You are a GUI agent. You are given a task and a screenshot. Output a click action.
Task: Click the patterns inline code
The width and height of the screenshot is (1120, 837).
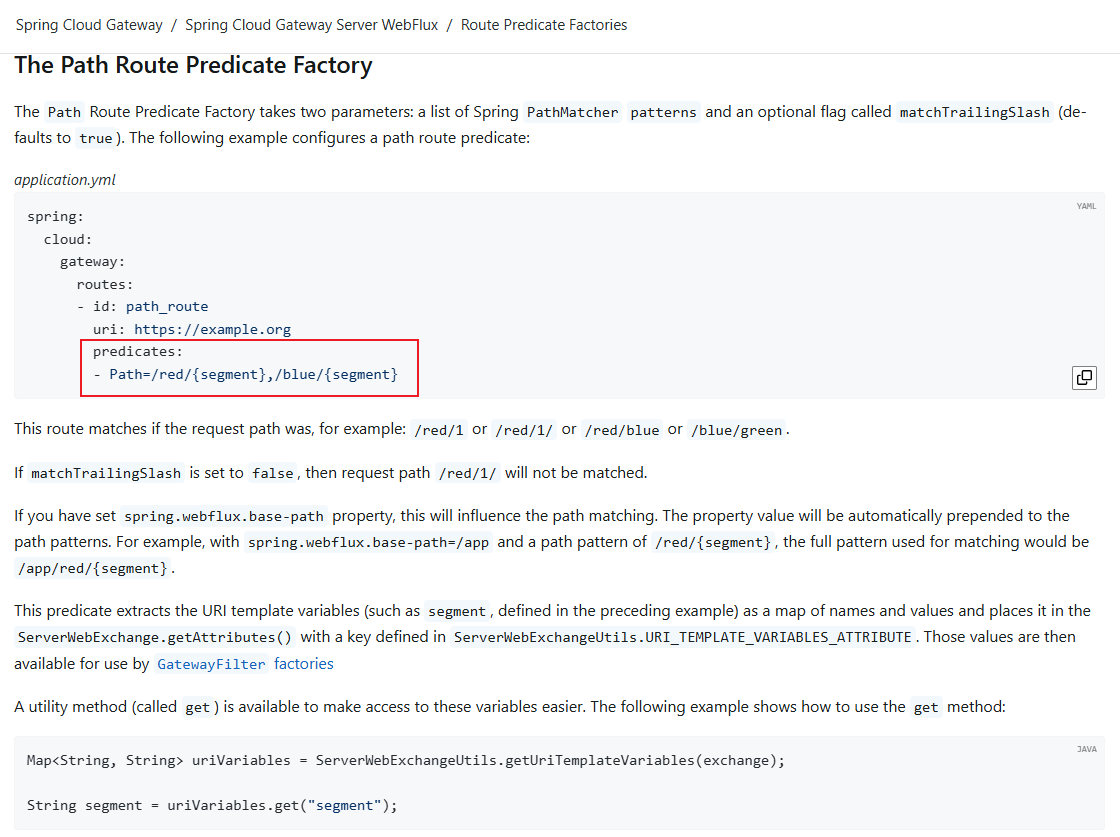click(x=663, y=112)
